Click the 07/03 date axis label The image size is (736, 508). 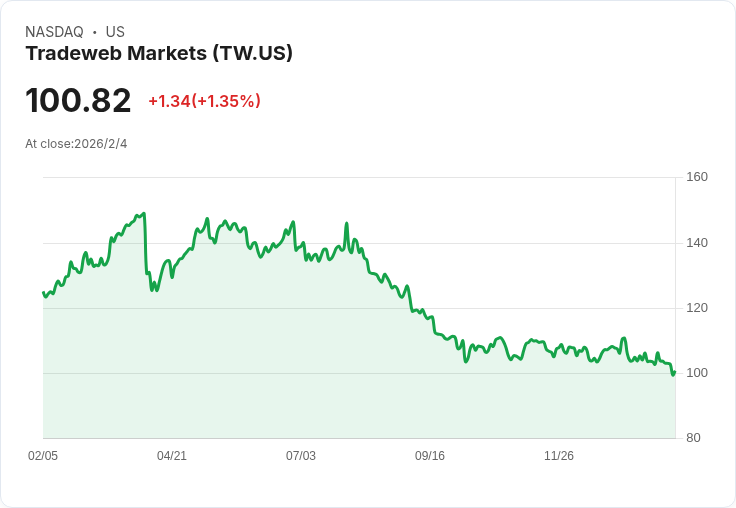point(301,456)
